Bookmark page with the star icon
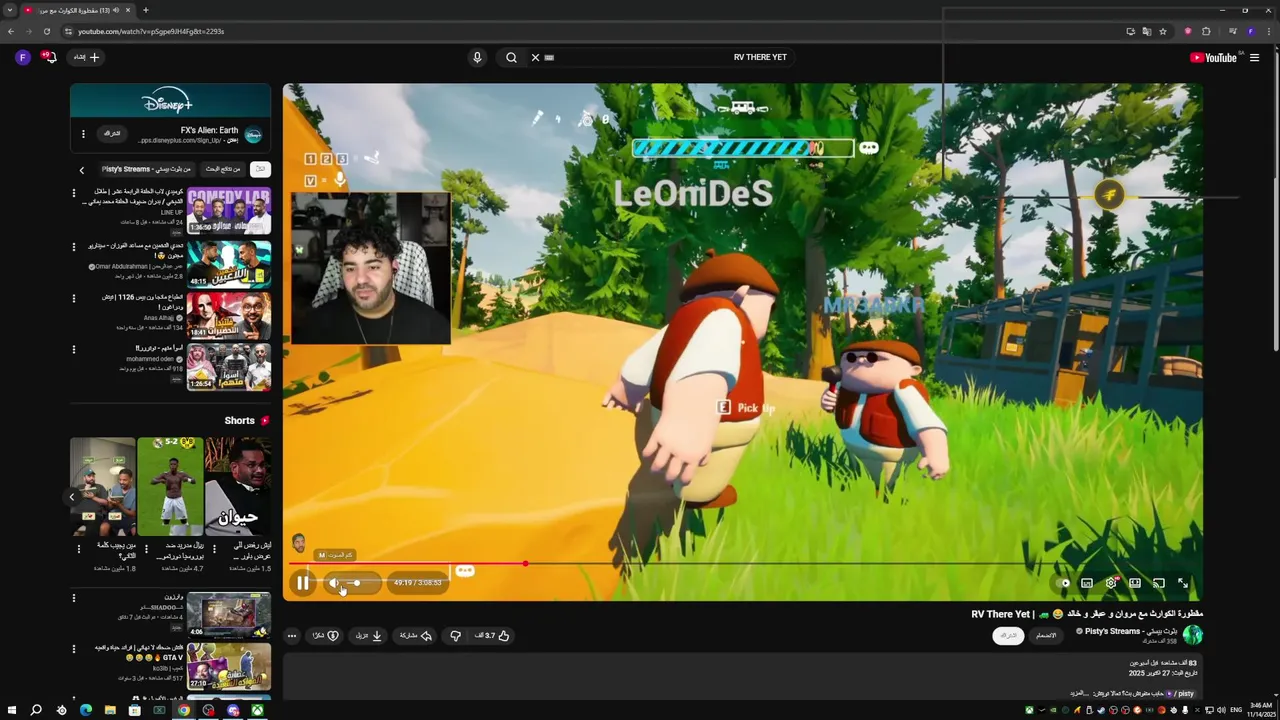The image size is (1280, 720). tap(1163, 31)
